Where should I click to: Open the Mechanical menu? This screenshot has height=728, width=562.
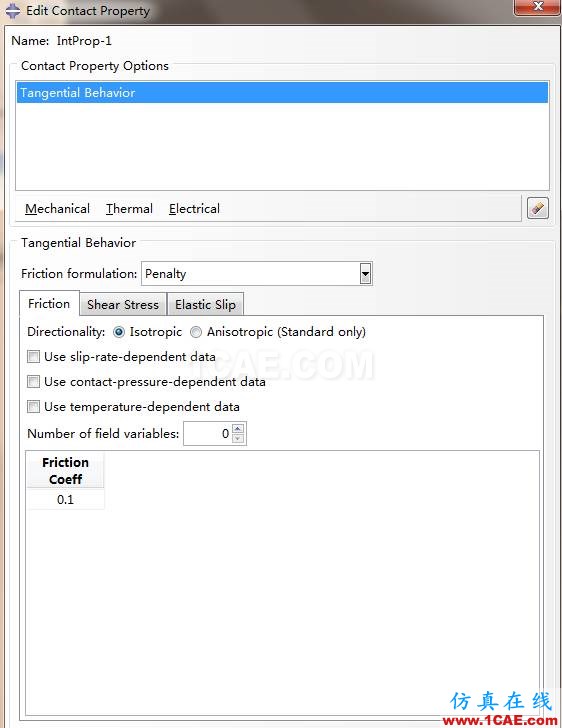[x=58, y=209]
